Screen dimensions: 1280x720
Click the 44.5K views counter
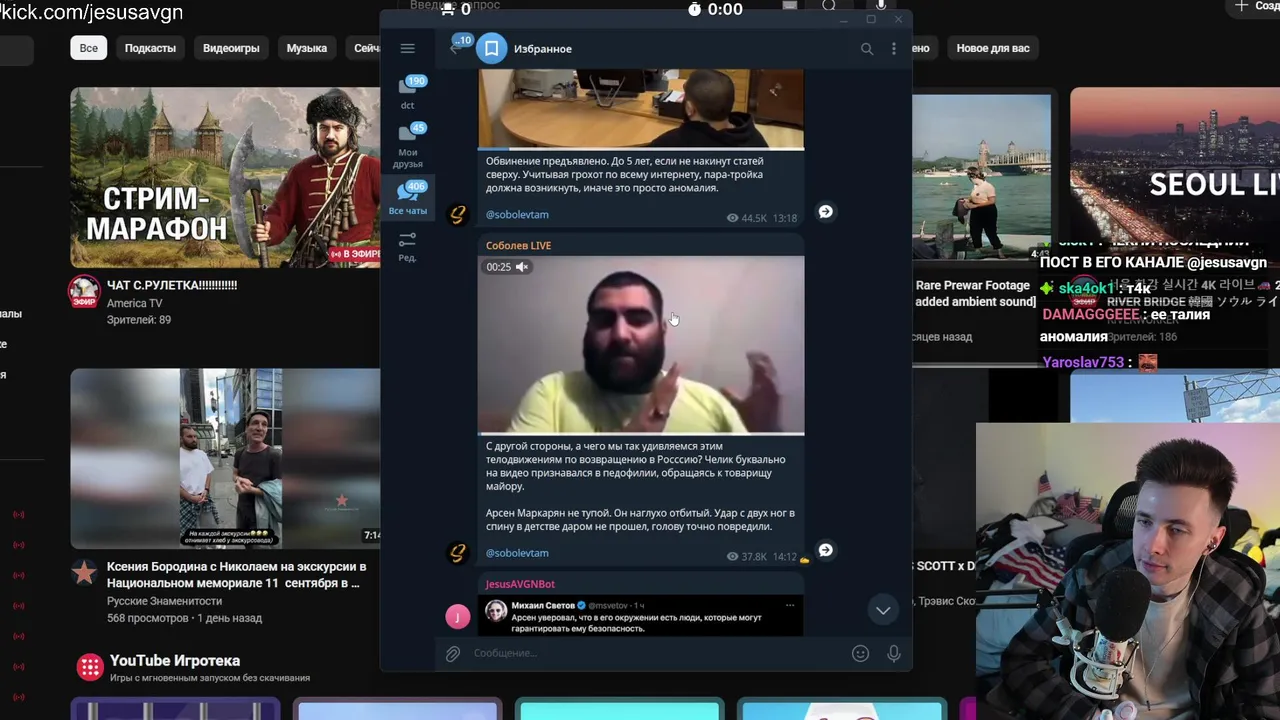click(747, 217)
